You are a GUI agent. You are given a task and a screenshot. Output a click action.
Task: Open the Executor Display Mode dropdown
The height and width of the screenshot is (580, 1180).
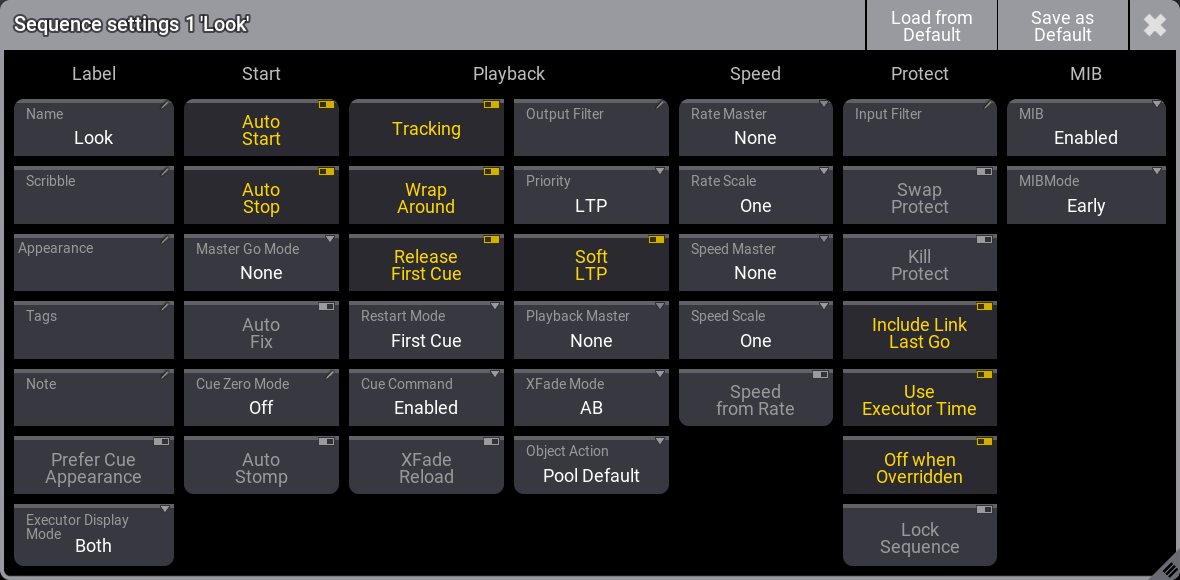pyautogui.click(x=94, y=535)
